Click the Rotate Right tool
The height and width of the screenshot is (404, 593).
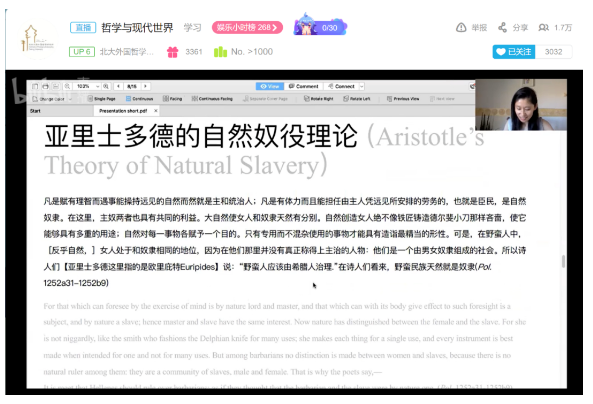(318, 99)
